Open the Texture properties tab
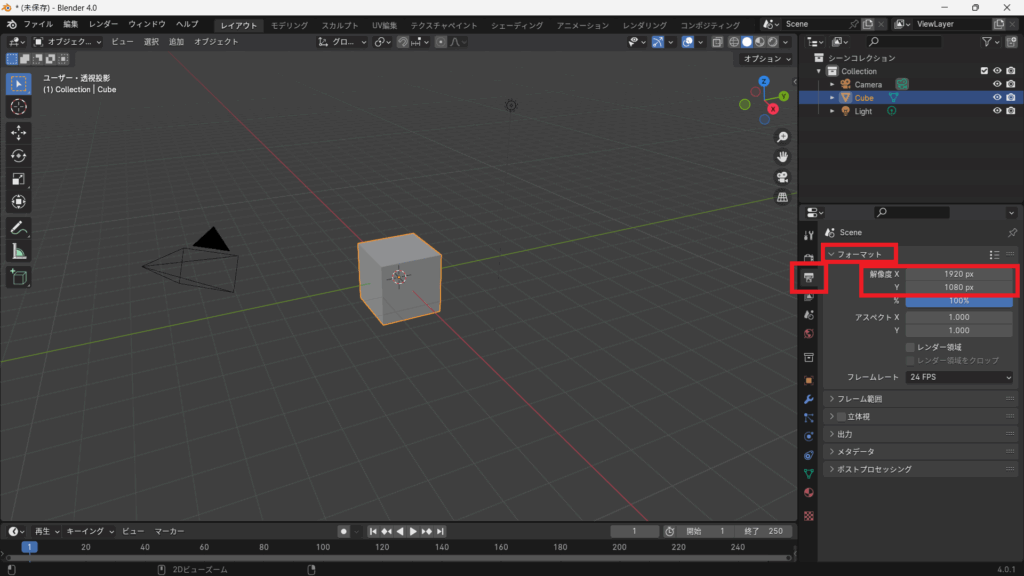 click(x=808, y=516)
